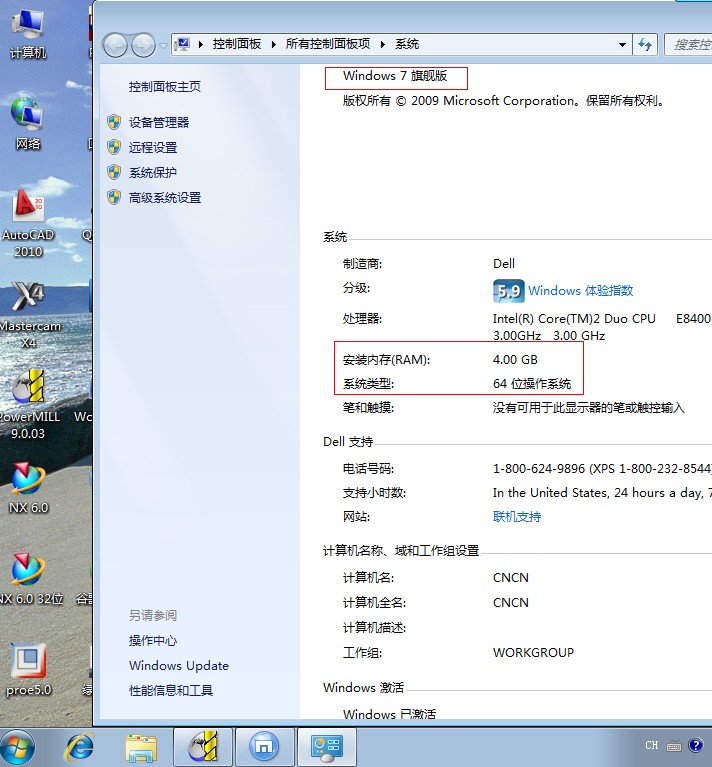The image size is (712, 767).
Task: Click the WORKGROUP value
Action: click(533, 653)
